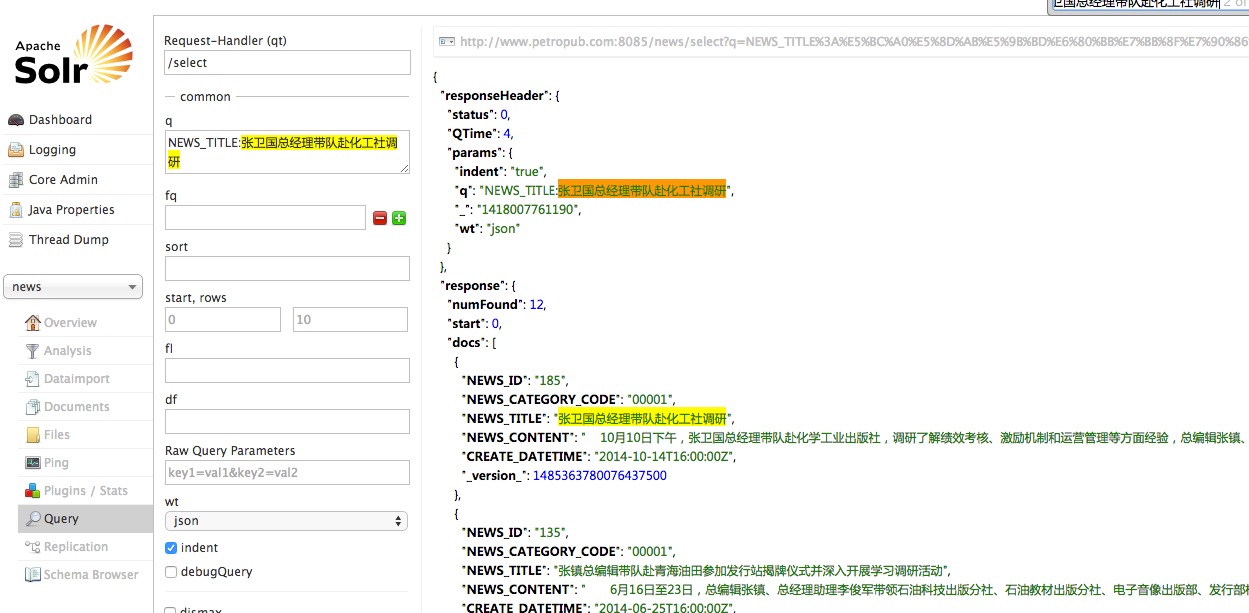
Task: Click the rows value field
Action: coord(350,319)
